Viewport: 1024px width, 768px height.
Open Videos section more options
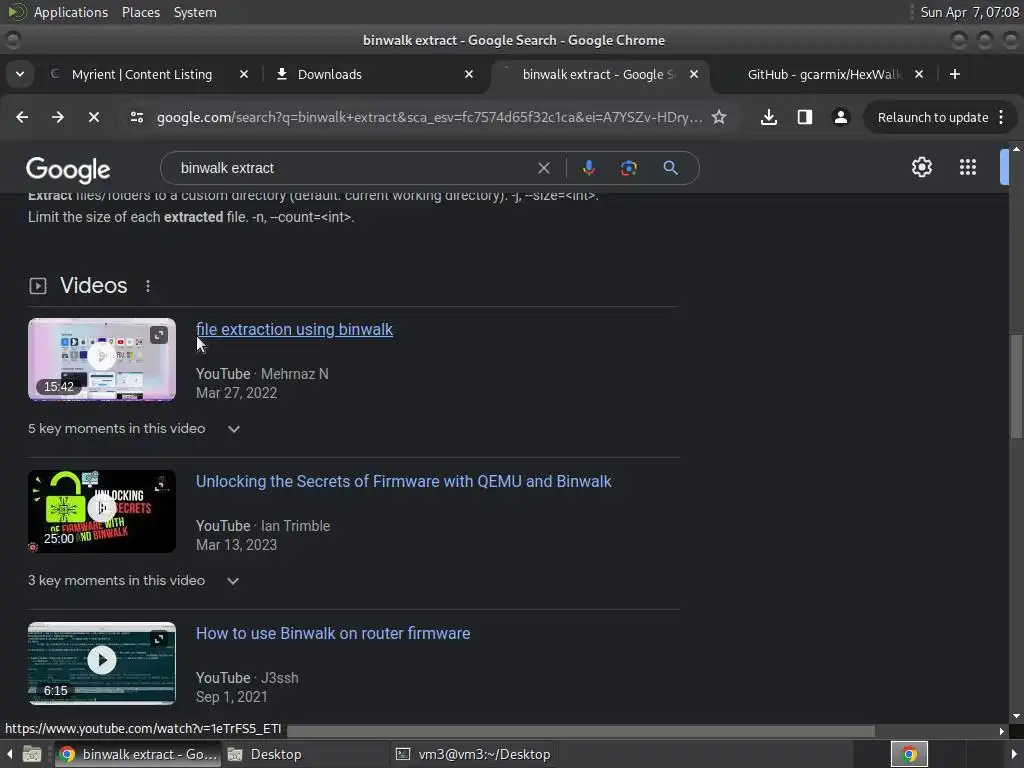(x=148, y=286)
